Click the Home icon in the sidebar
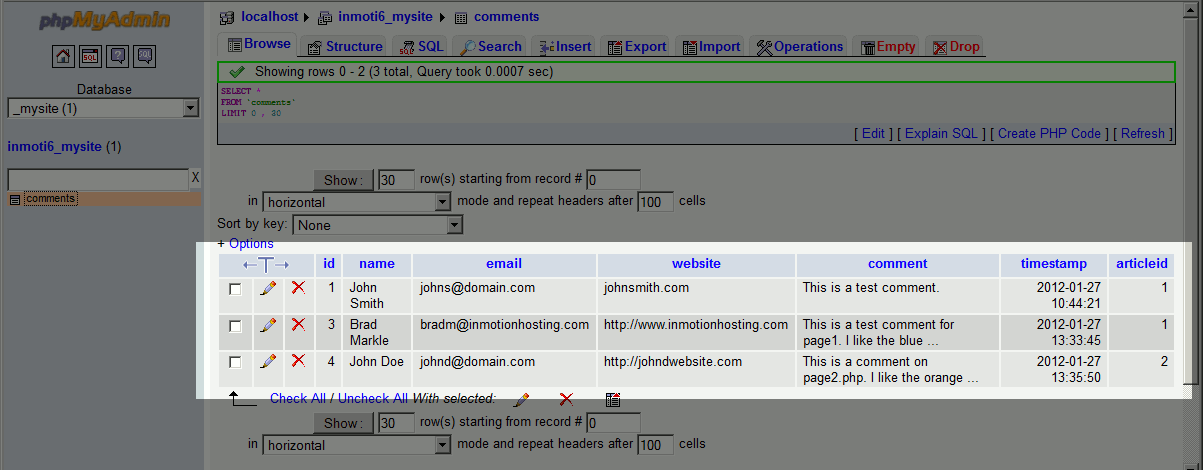 63,56
